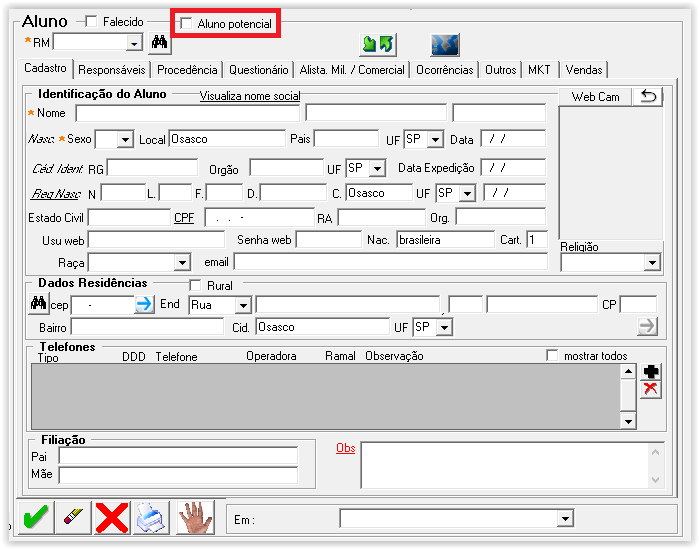Click the Web Cam button

pyautogui.click(x=596, y=97)
